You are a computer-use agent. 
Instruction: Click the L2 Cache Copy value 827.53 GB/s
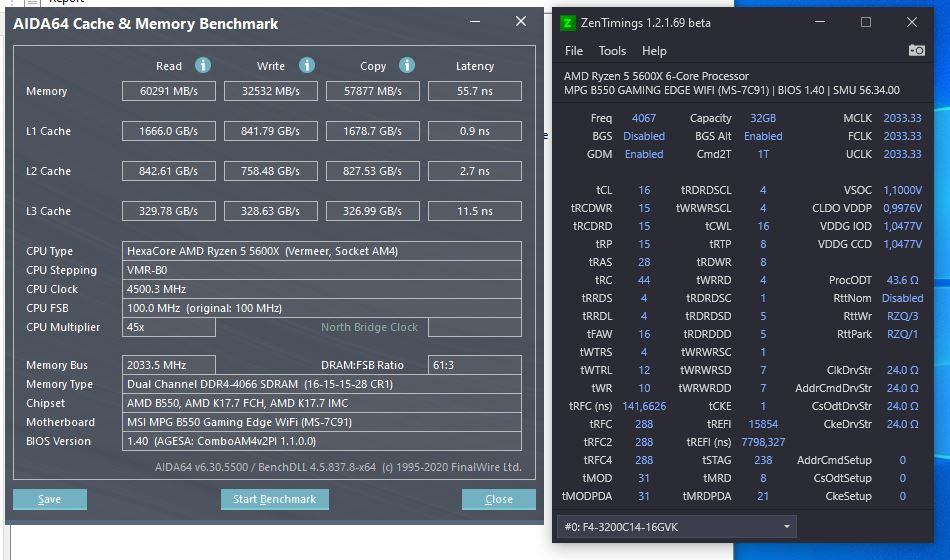click(373, 171)
